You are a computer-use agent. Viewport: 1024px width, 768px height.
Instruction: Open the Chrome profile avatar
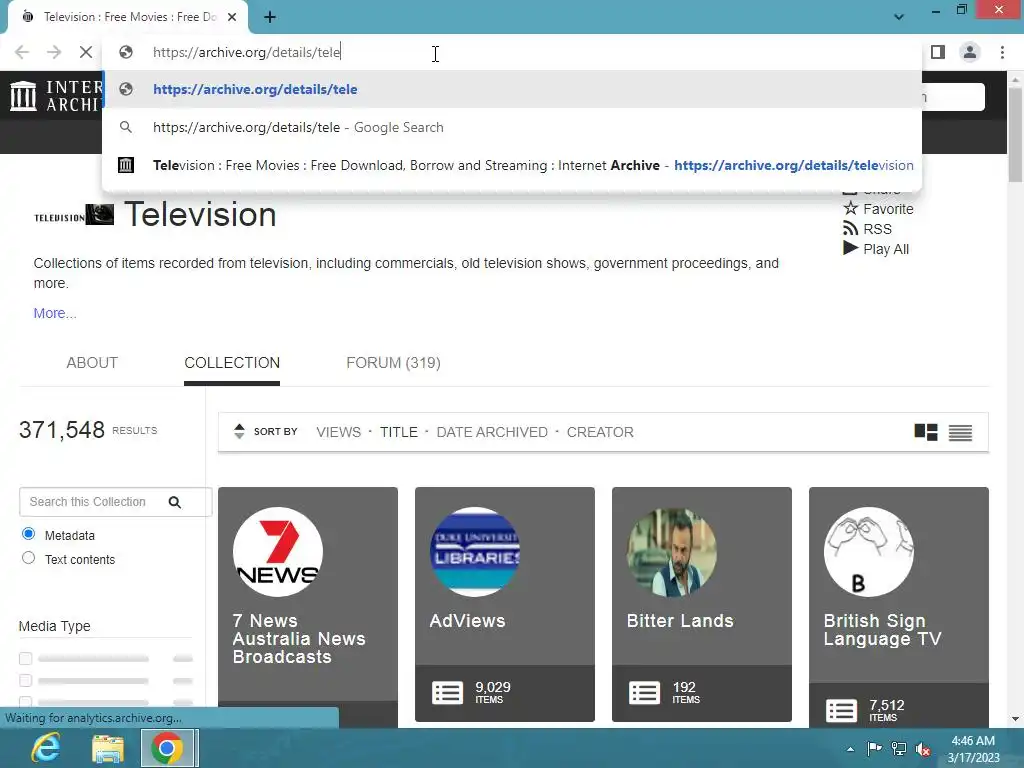tap(970, 52)
